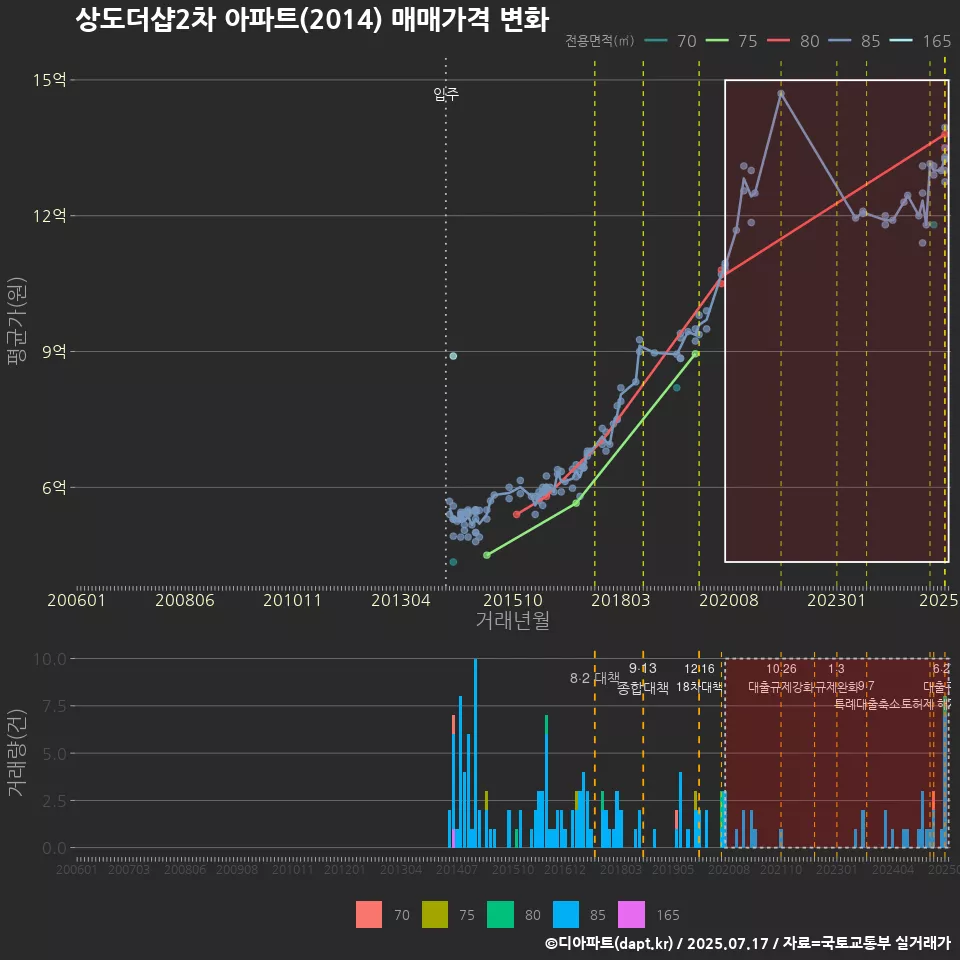Image resolution: width=960 pixels, height=960 pixels.
Task: Click the 1·3 policy date annotation
Action: pos(836,669)
